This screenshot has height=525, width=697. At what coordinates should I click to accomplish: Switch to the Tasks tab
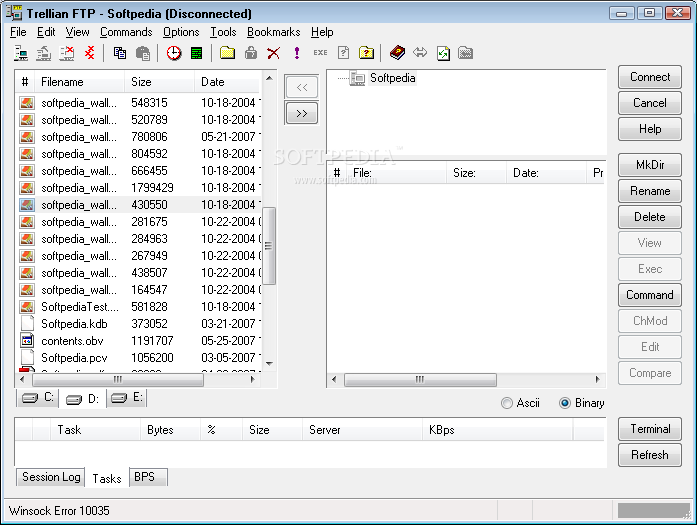click(x=107, y=478)
